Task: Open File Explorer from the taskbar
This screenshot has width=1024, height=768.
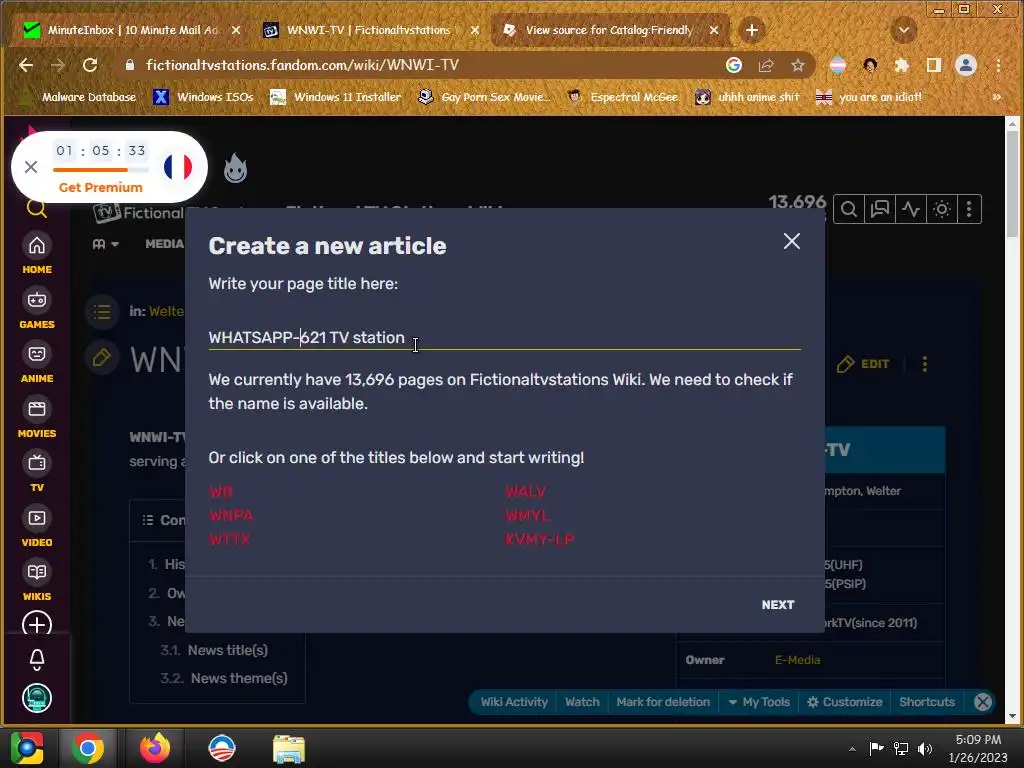Action: (x=289, y=749)
